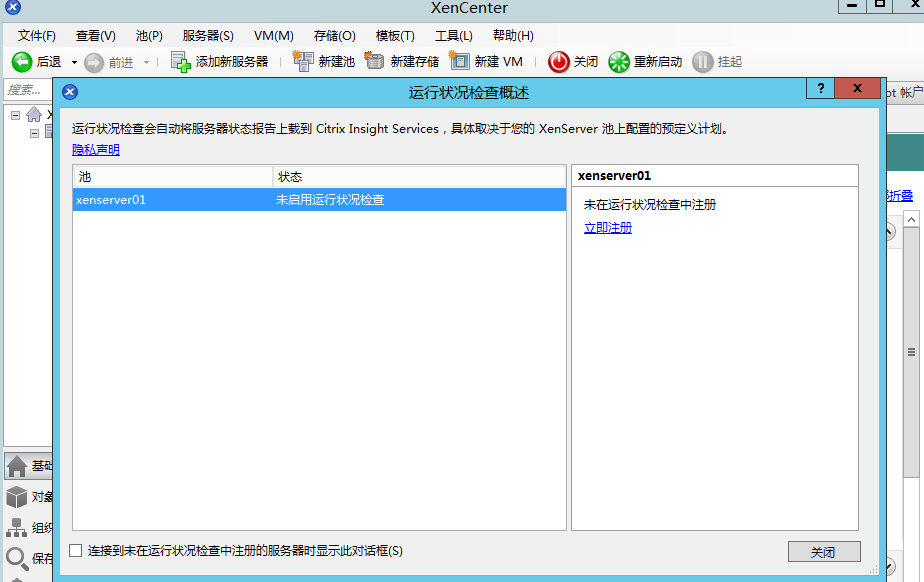The width and height of the screenshot is (924, 582).
Task: Click the 折叠 collapse link in main window
Action: 900,196
